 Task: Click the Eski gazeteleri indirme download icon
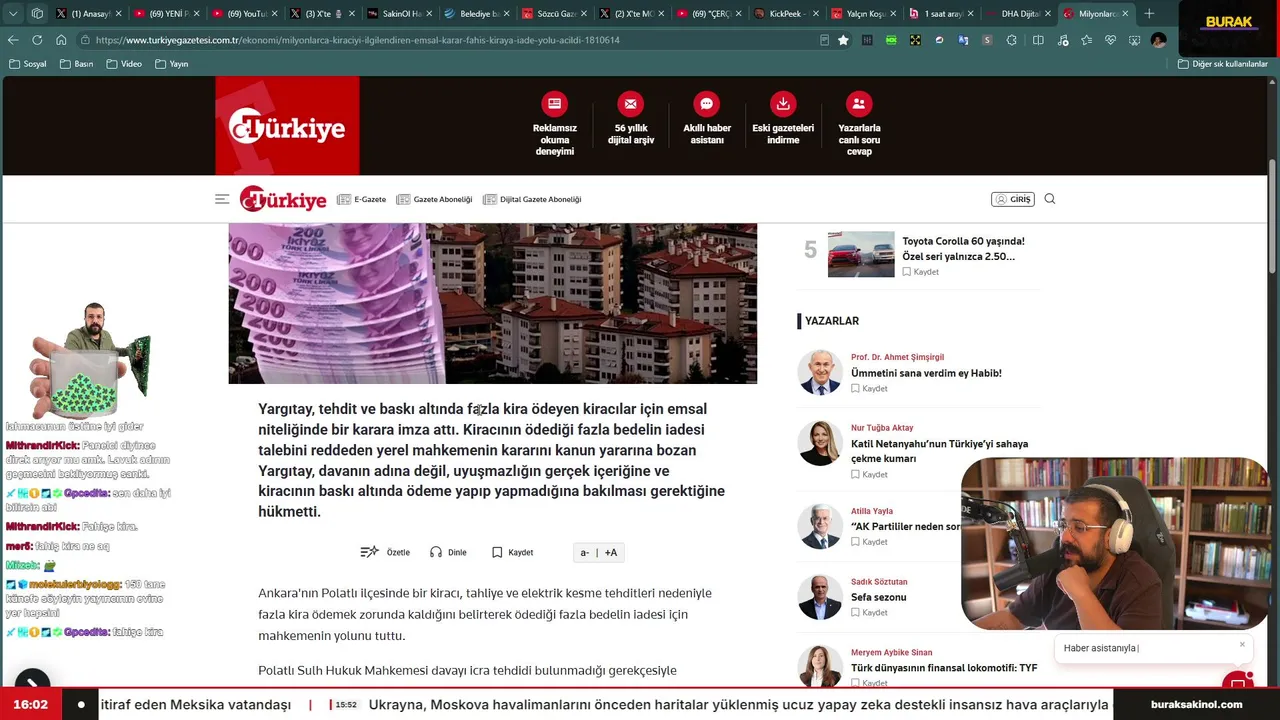coord(783,104)
